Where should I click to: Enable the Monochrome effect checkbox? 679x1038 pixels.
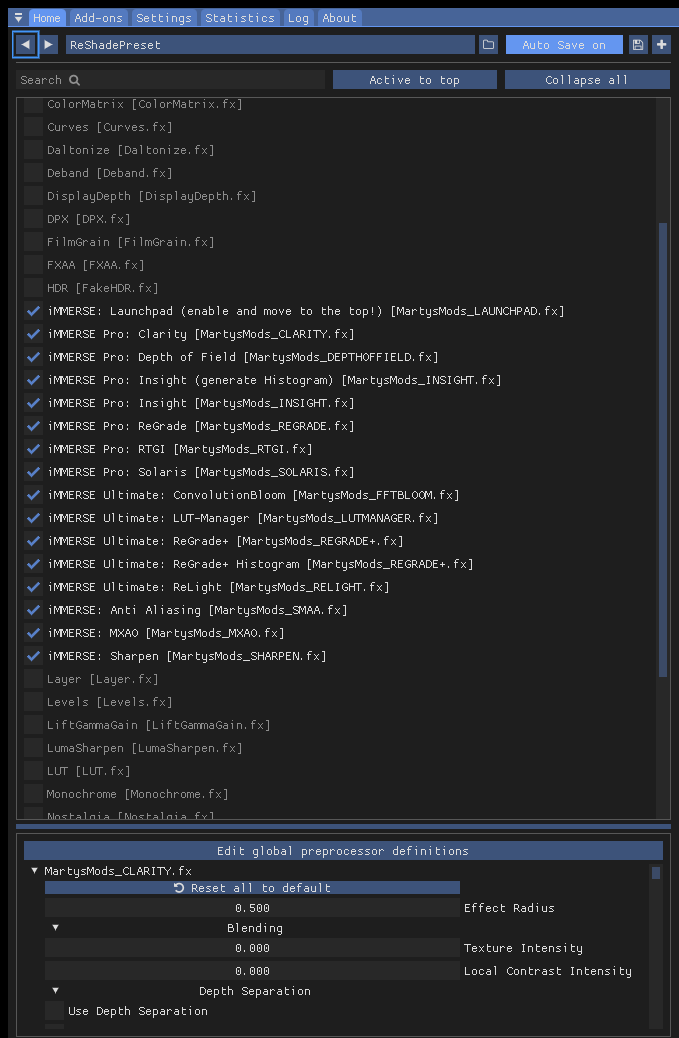33,794
